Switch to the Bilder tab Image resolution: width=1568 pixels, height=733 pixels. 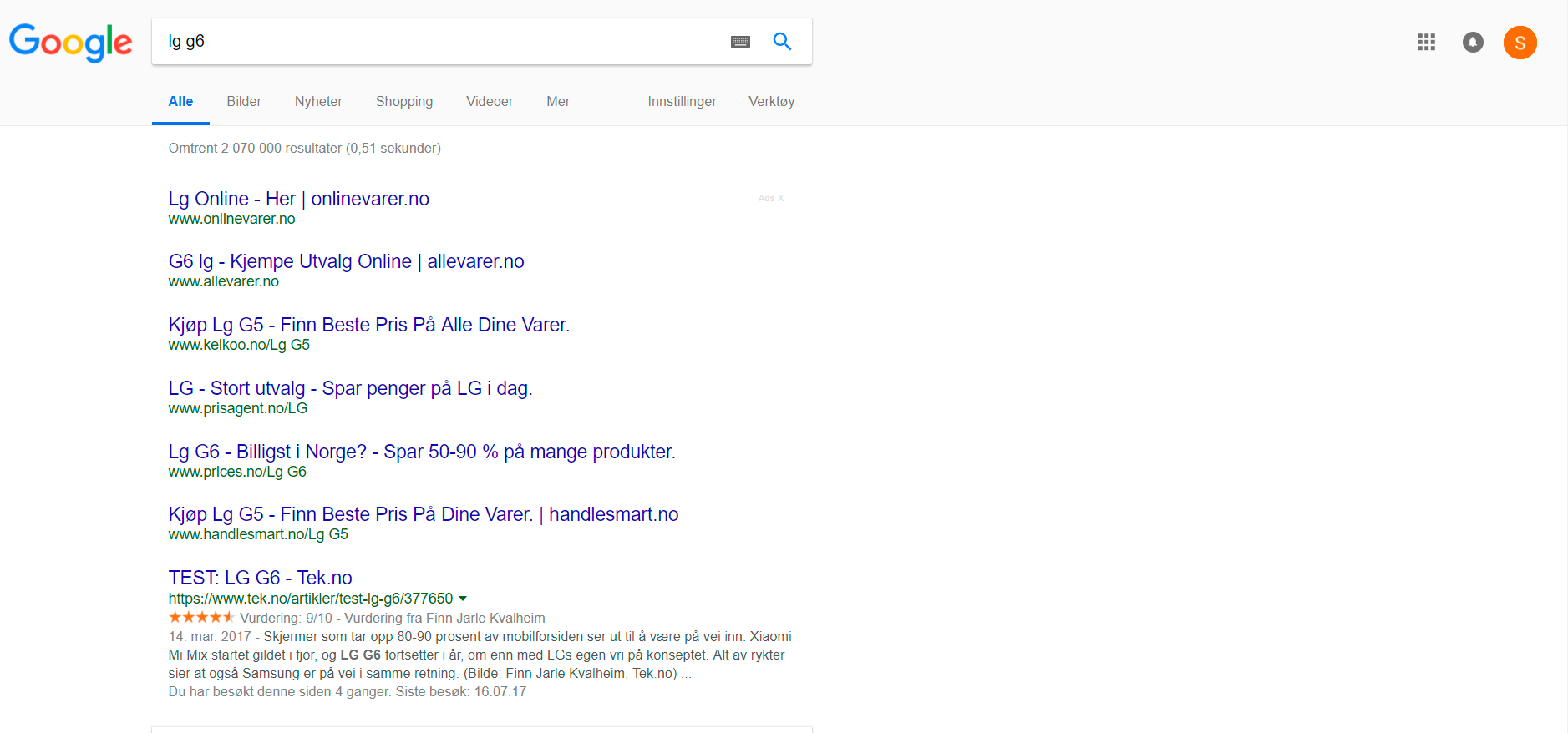(x=244, y=102)
